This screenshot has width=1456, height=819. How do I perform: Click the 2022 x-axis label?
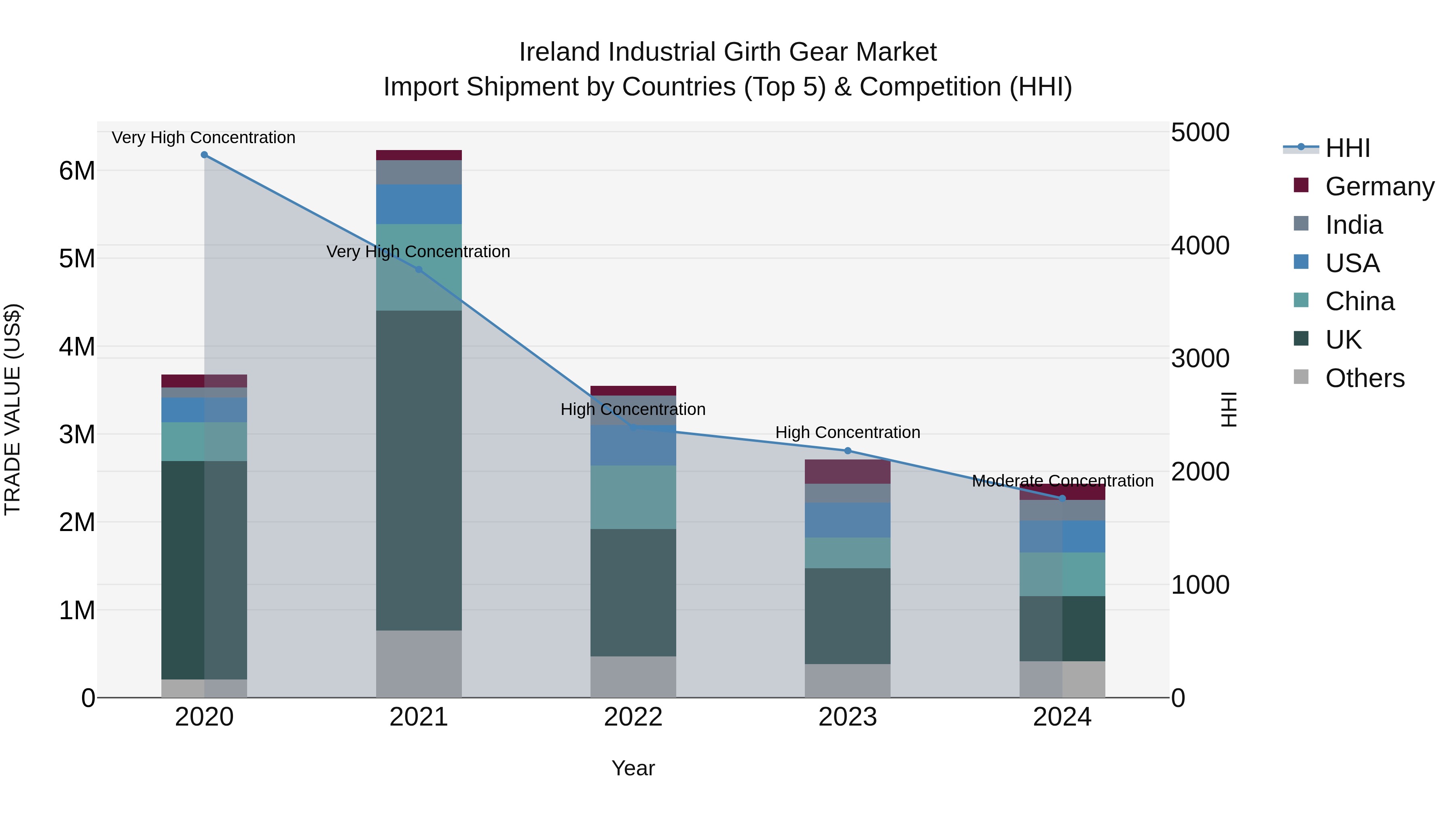point(633,717)
